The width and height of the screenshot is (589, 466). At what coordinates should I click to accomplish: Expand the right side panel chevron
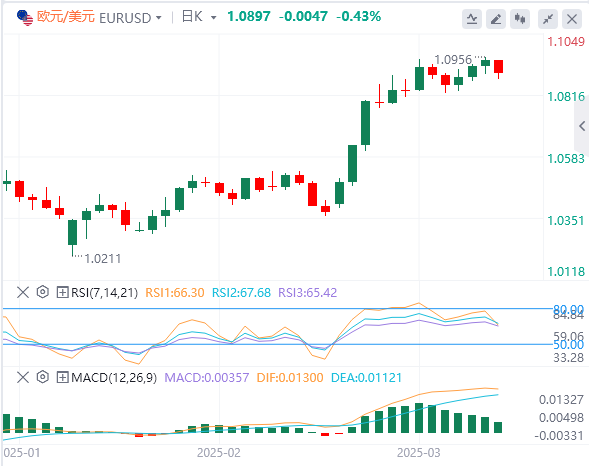point(582,126)
